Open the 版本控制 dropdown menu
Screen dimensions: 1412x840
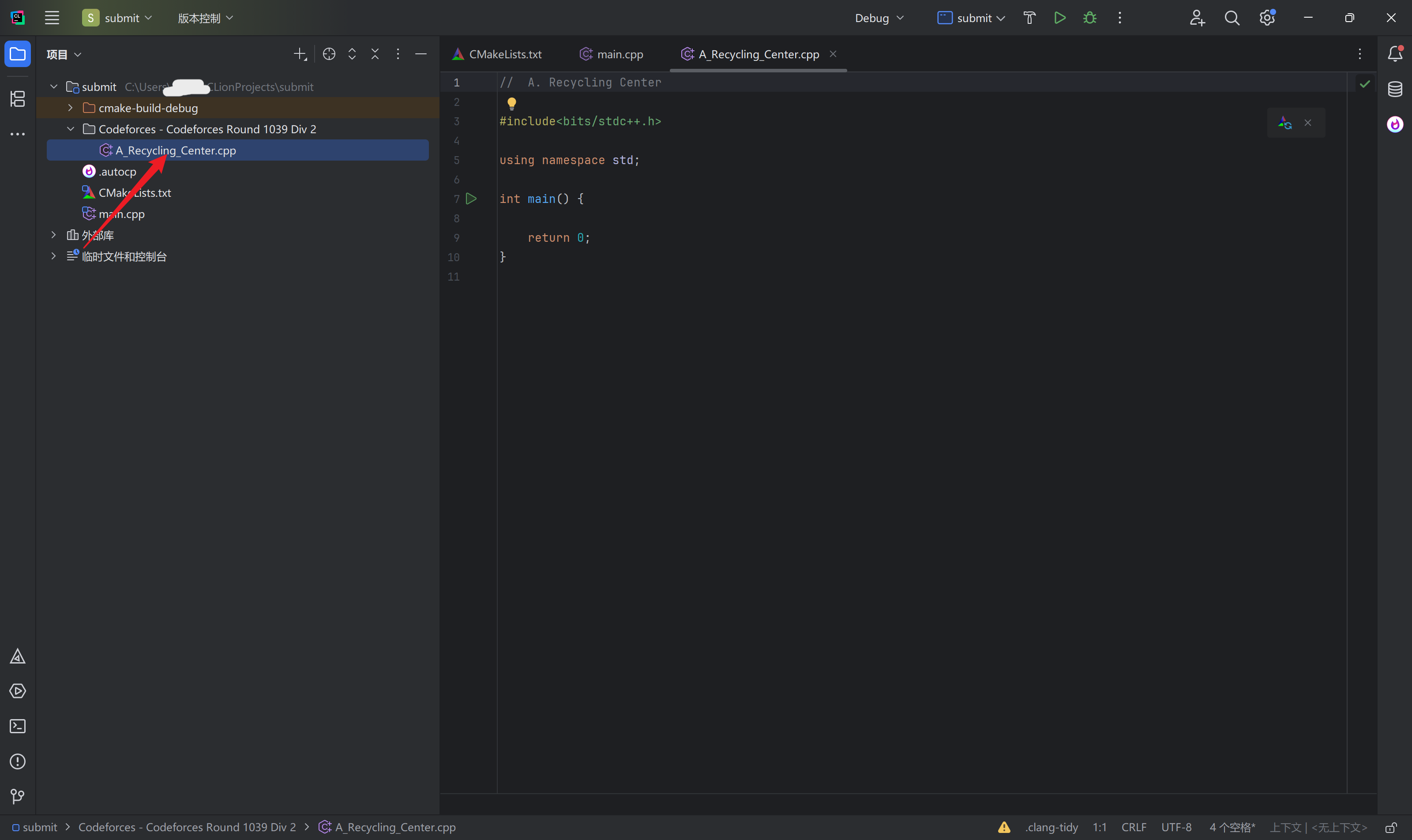click(205, 18)
